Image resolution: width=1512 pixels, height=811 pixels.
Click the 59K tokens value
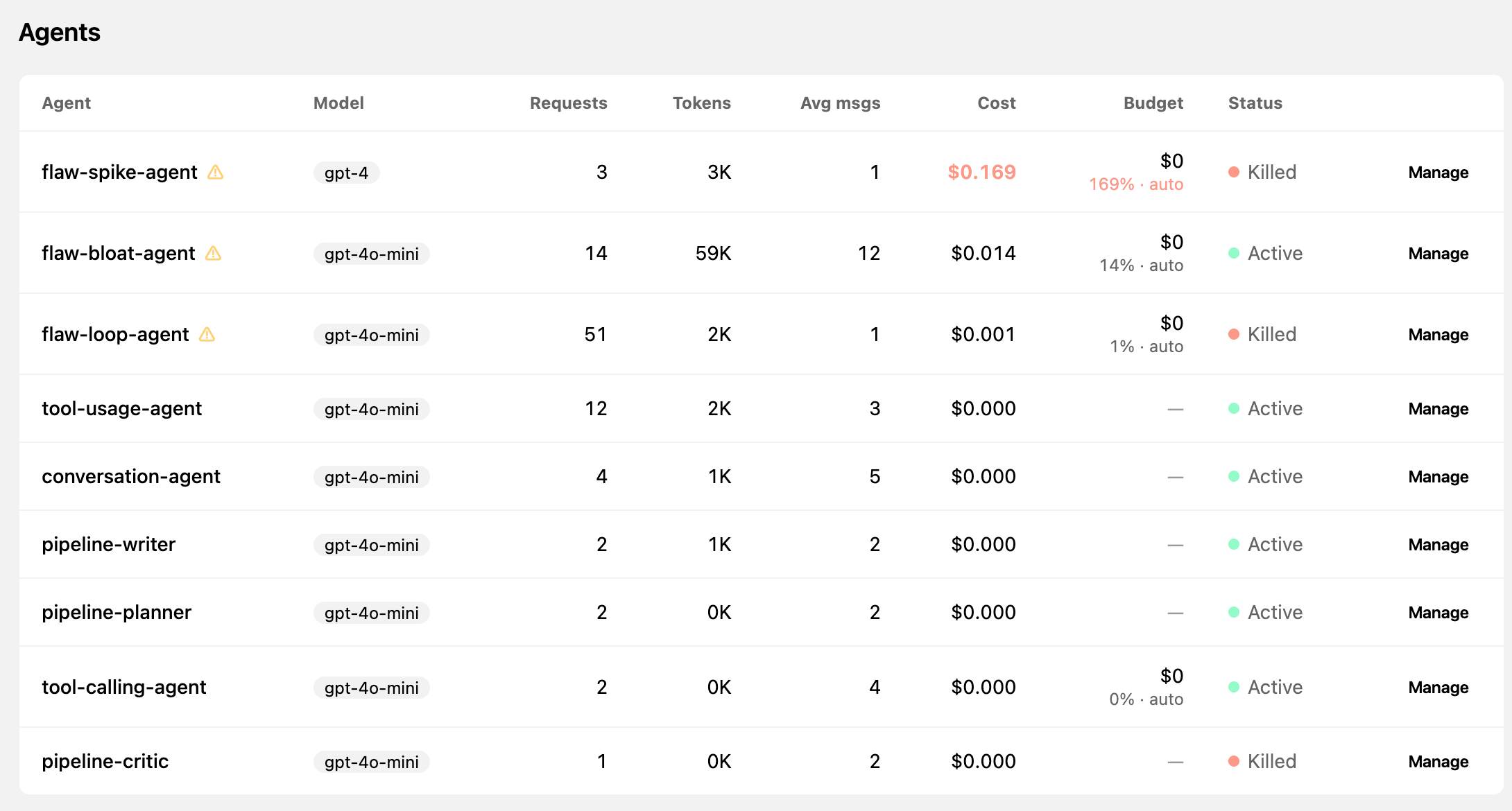[714, 253]
